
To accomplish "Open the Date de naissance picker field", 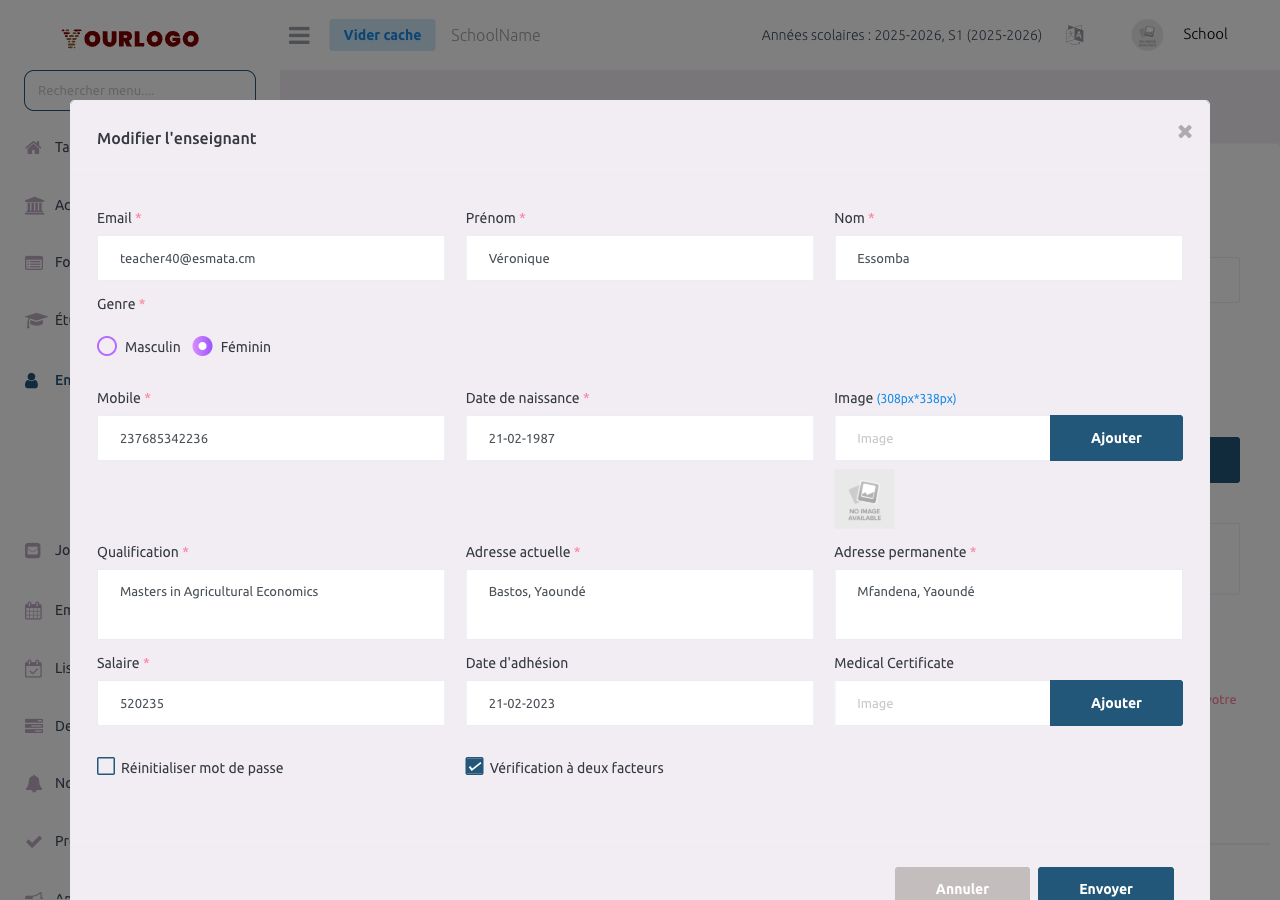I will click(639, 438).
